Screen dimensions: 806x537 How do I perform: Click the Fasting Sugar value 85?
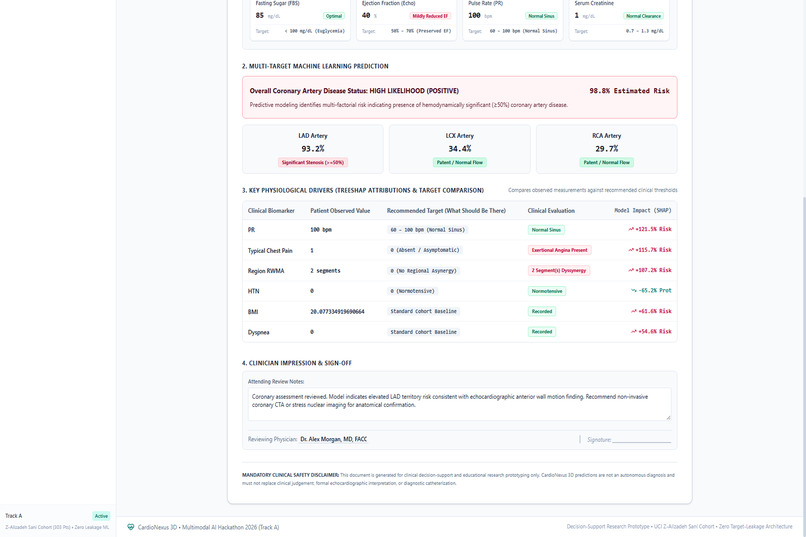pyautogui.click(x=260, y=15)
